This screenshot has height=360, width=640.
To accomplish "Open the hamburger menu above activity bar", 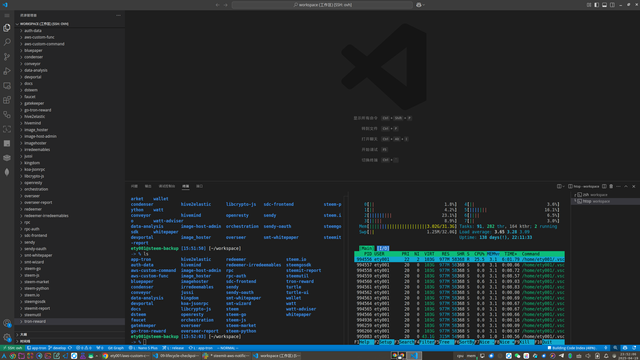I will 7,16.
